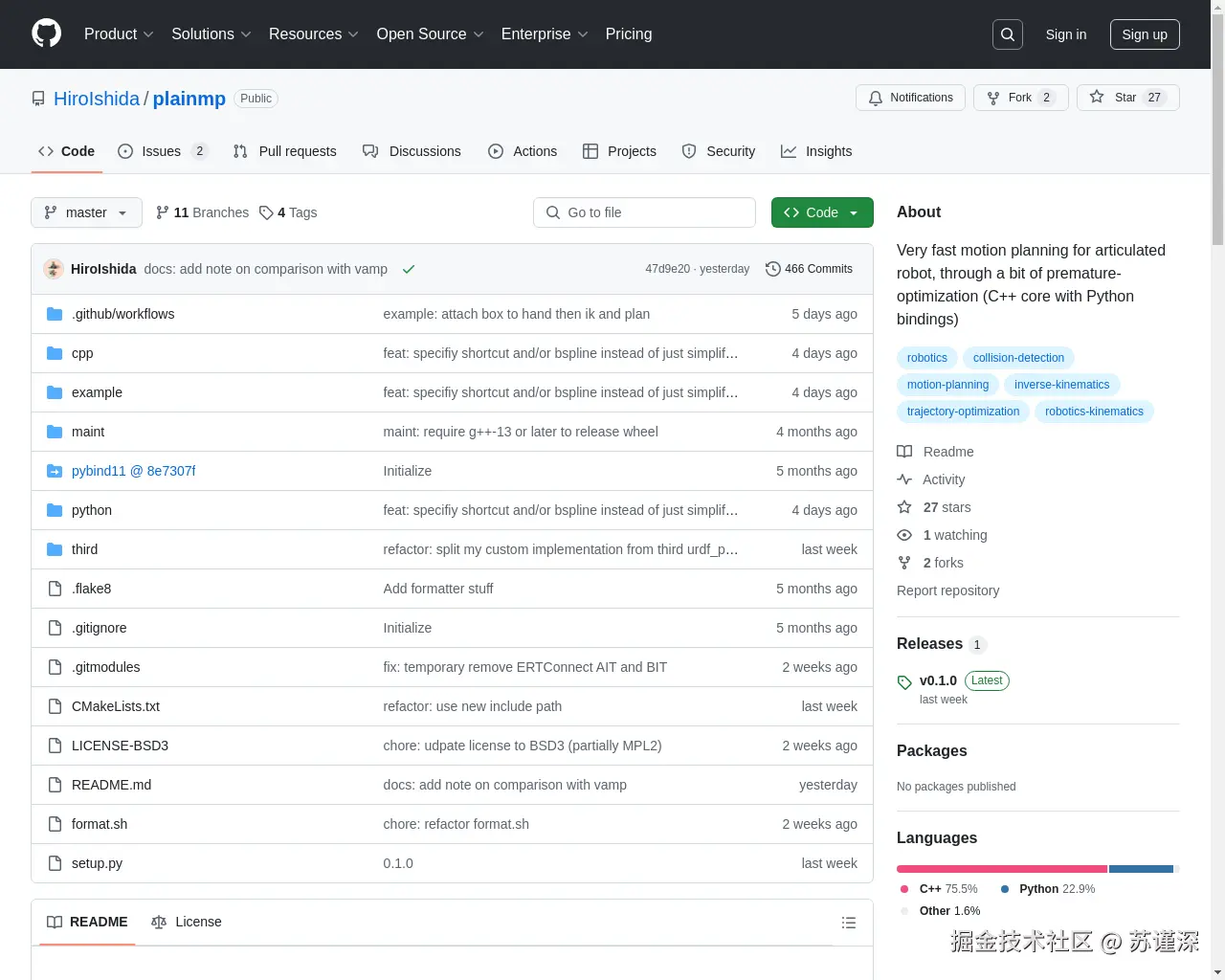Open the Activity link in About
The width and height of the screenshot is (1225, 980).
(930, 479)
